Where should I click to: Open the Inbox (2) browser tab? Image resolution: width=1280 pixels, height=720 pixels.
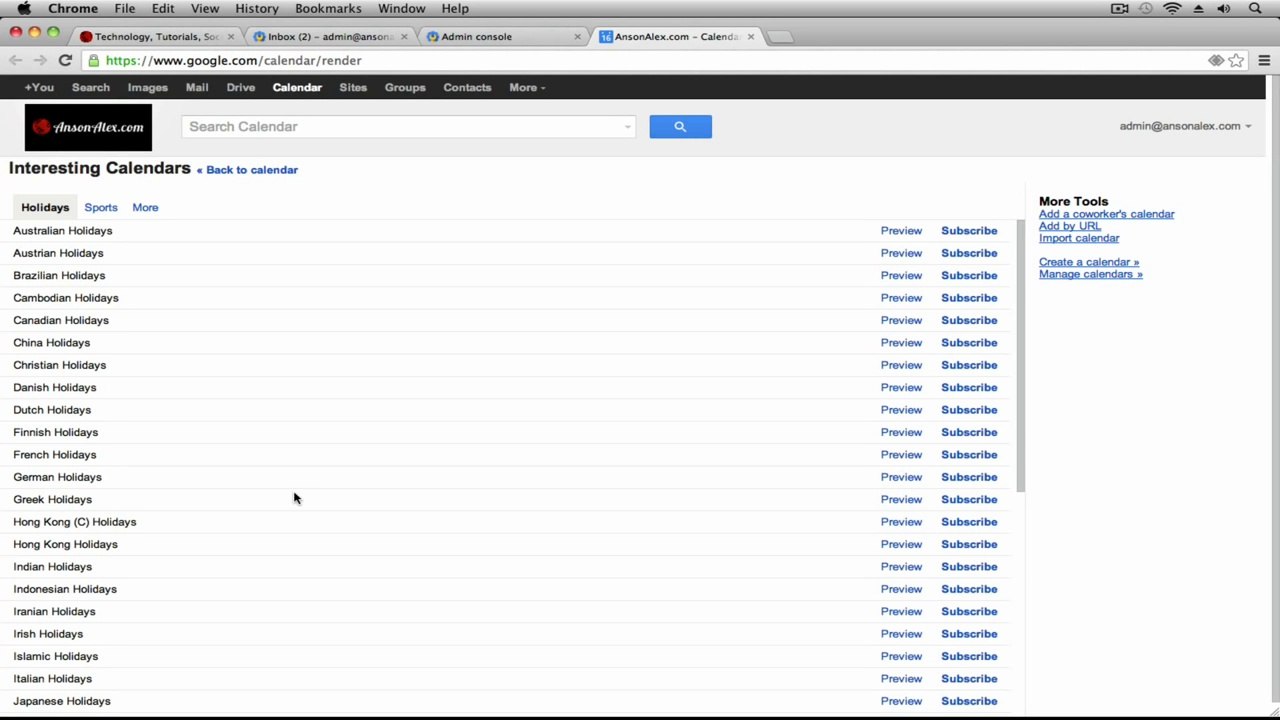pos(329,37)
